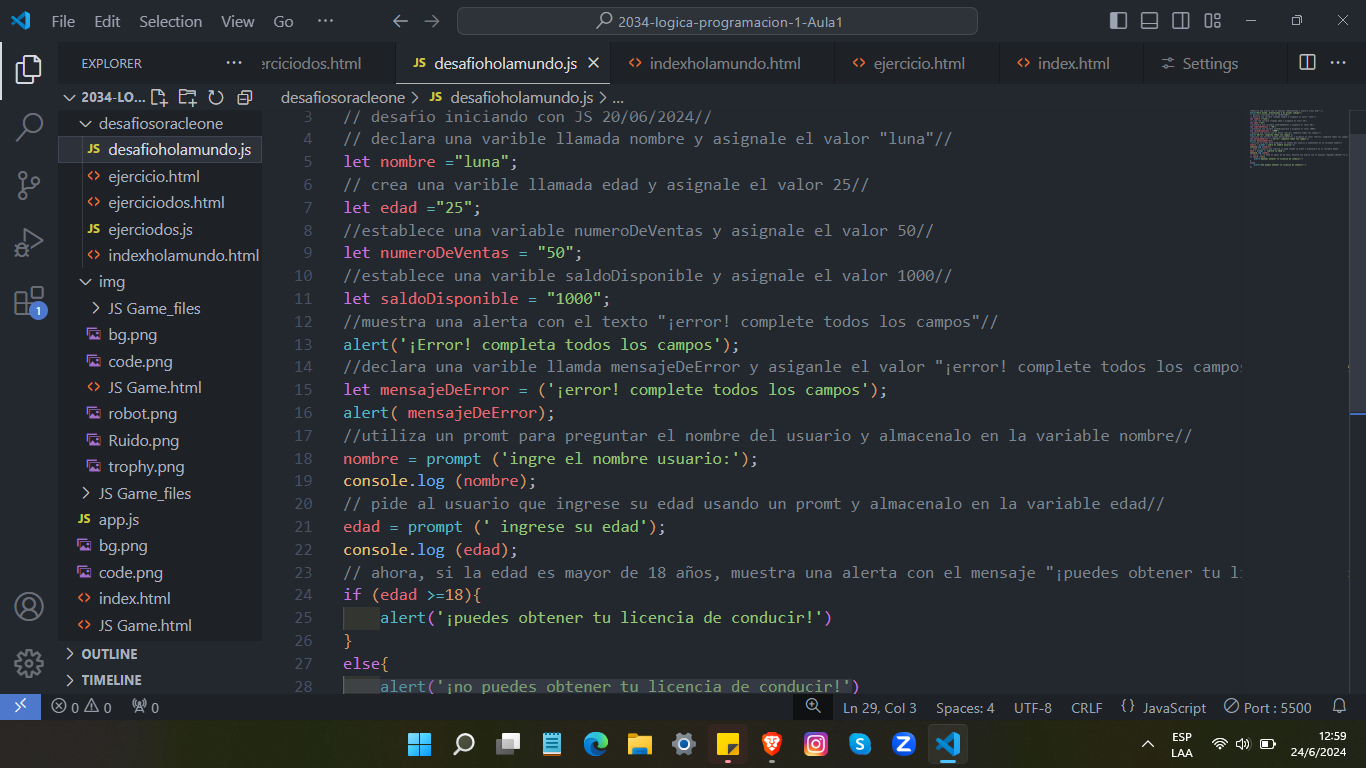Collapse the desafiosoracleone folder

[x=160, y=124]
